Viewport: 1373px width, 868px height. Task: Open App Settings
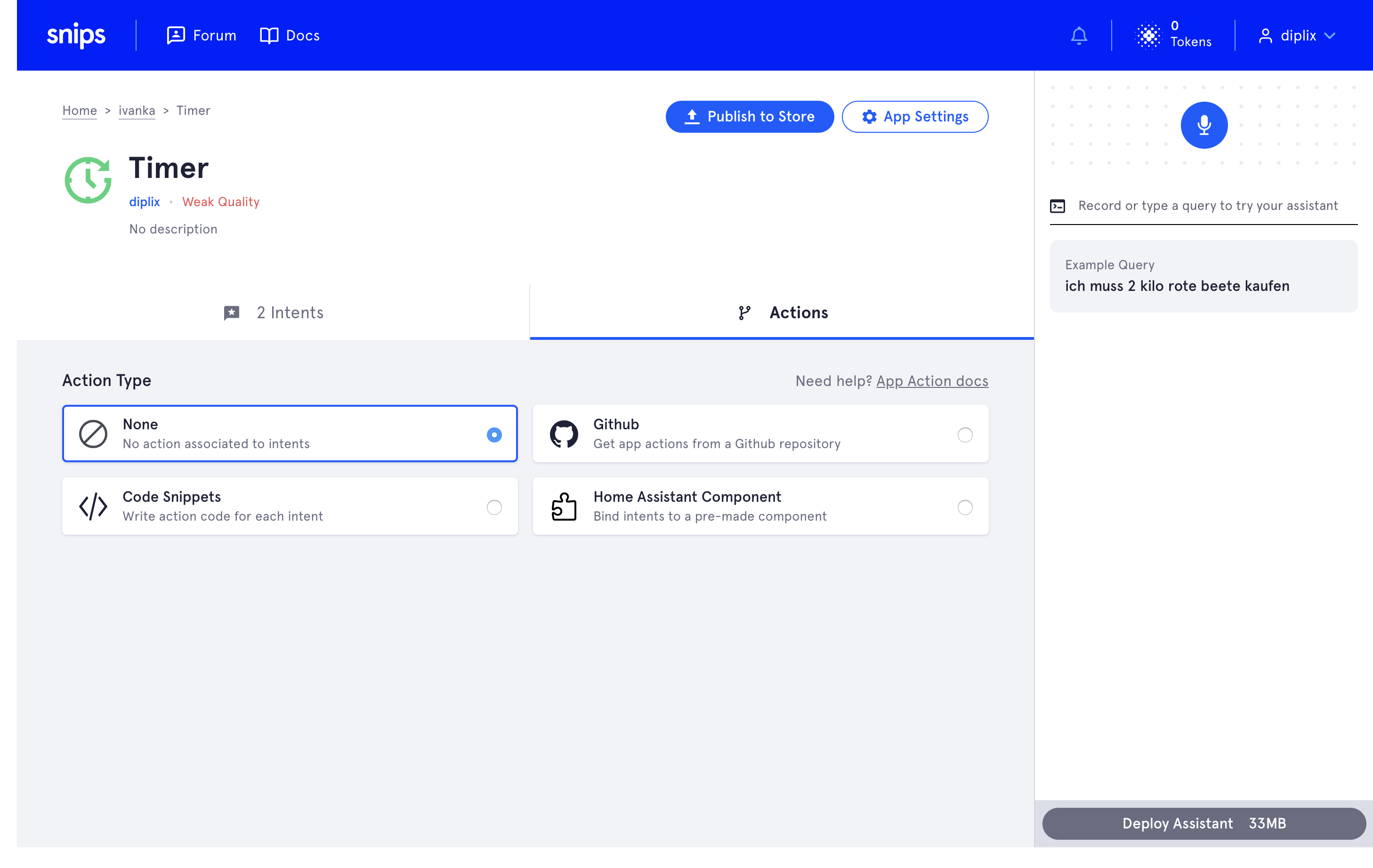pyautogui.click(x=914, y=116)
